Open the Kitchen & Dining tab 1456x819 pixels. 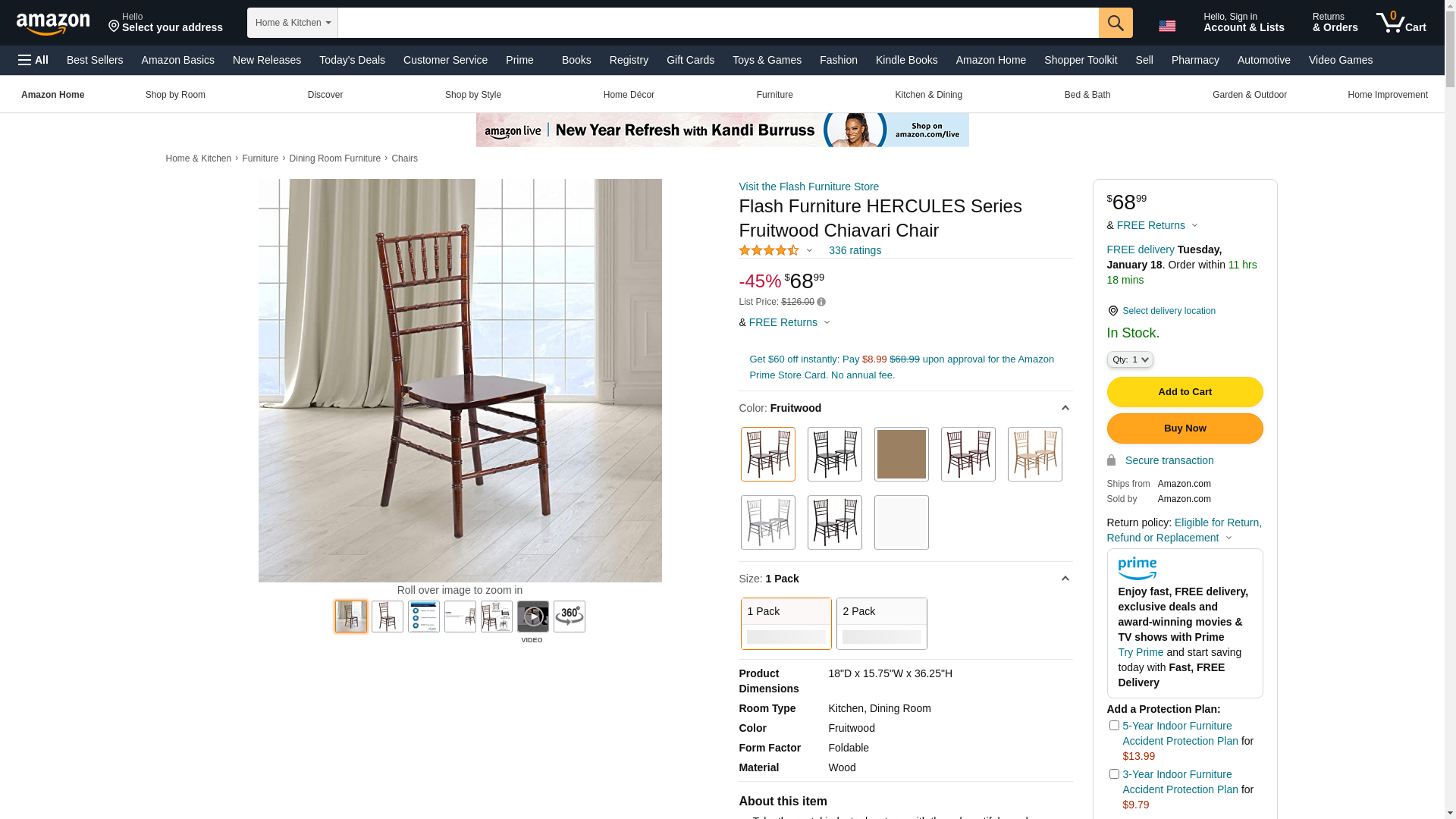pyautogui.click(x=928, y=95)
